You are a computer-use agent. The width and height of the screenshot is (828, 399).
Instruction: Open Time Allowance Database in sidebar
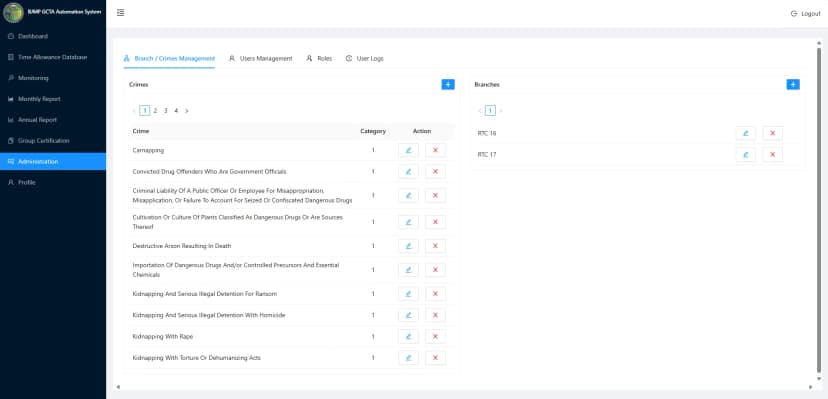pos(53,57)
